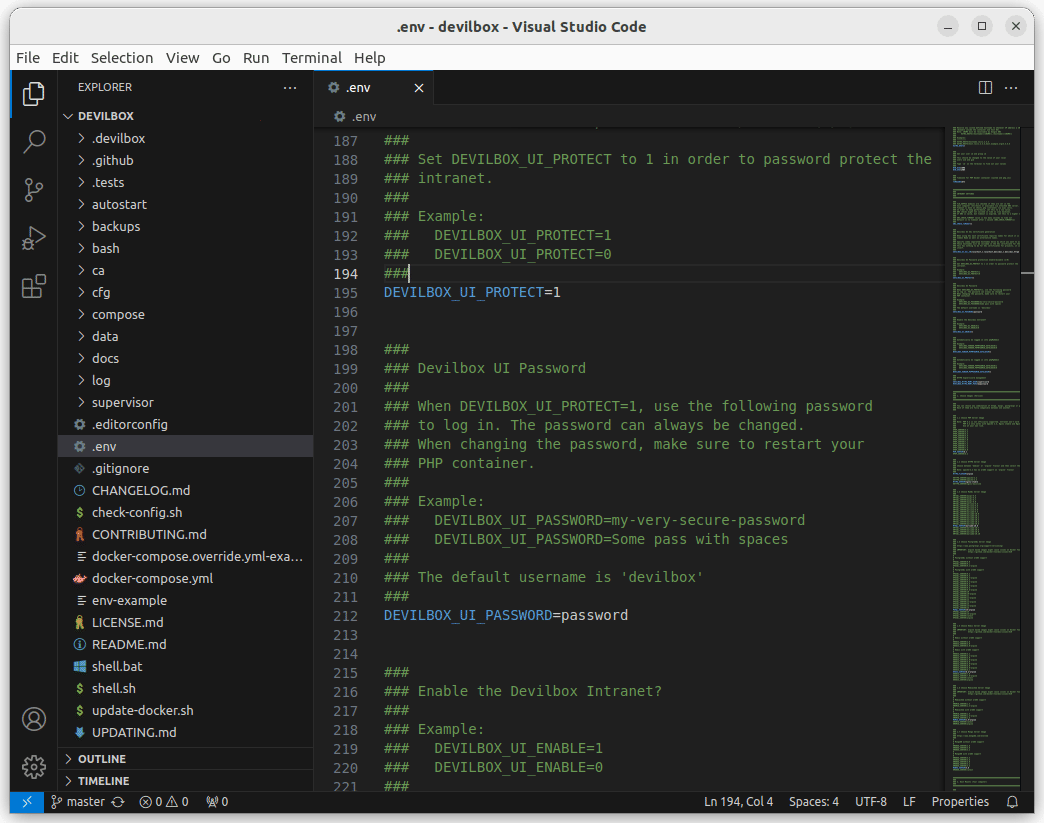Open the Accounts menu icon
The image size is (1044, 823).
tap(34, 719)
